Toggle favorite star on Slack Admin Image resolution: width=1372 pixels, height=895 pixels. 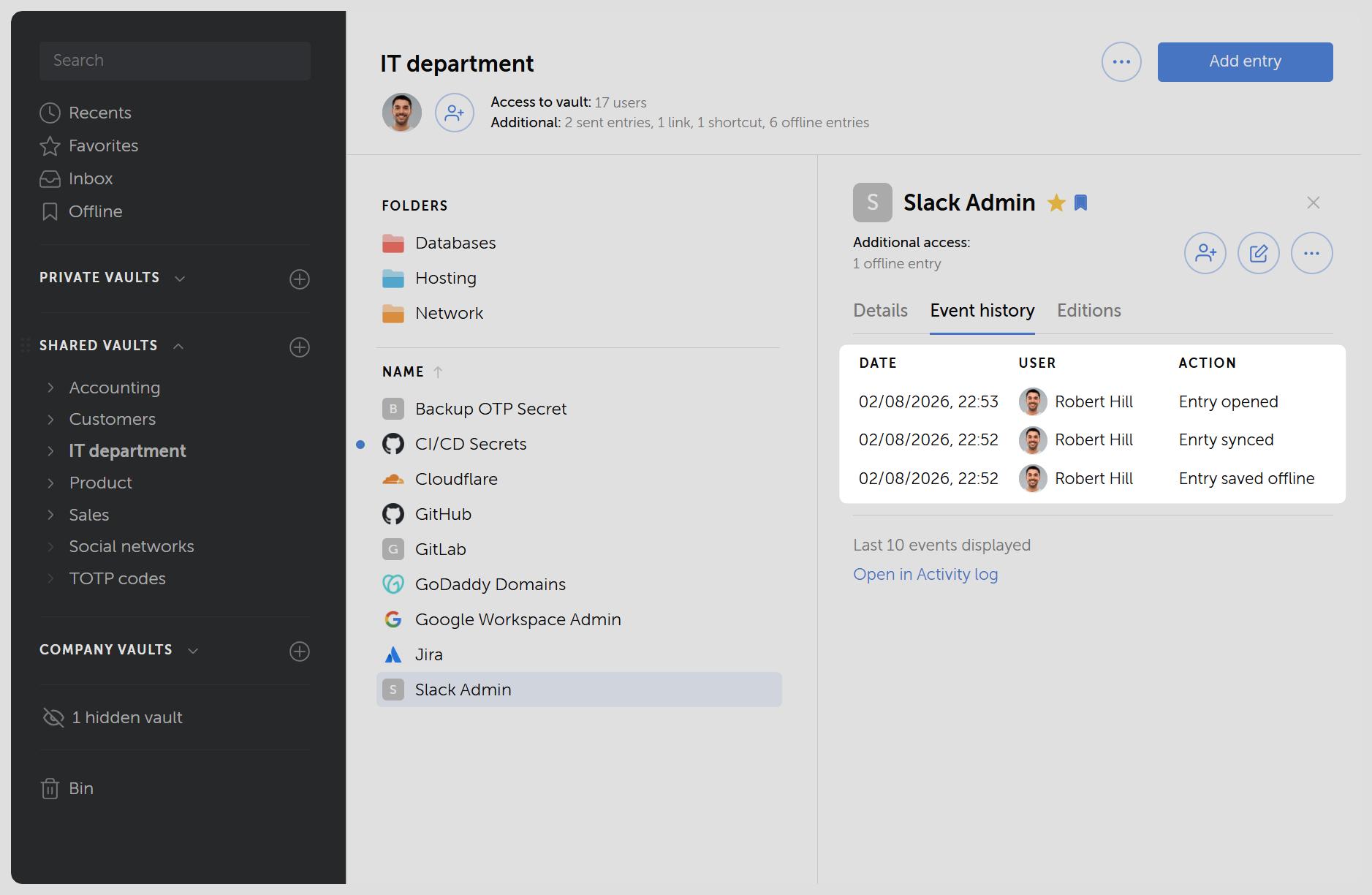(1056, 203)
